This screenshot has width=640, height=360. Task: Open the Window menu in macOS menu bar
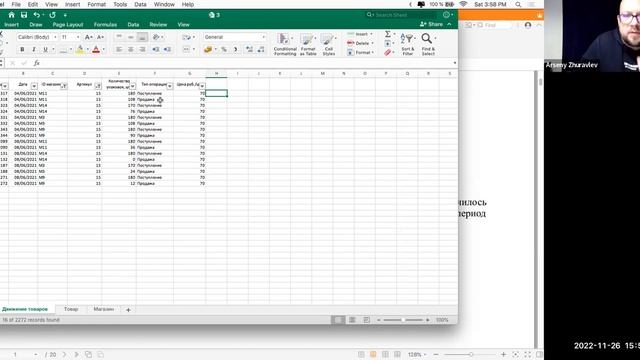click(164, 4)
